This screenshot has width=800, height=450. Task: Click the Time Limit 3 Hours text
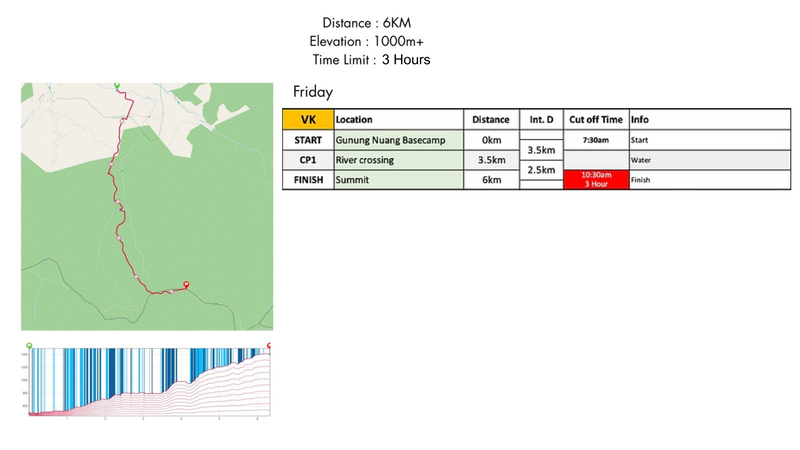pos(371,60)
